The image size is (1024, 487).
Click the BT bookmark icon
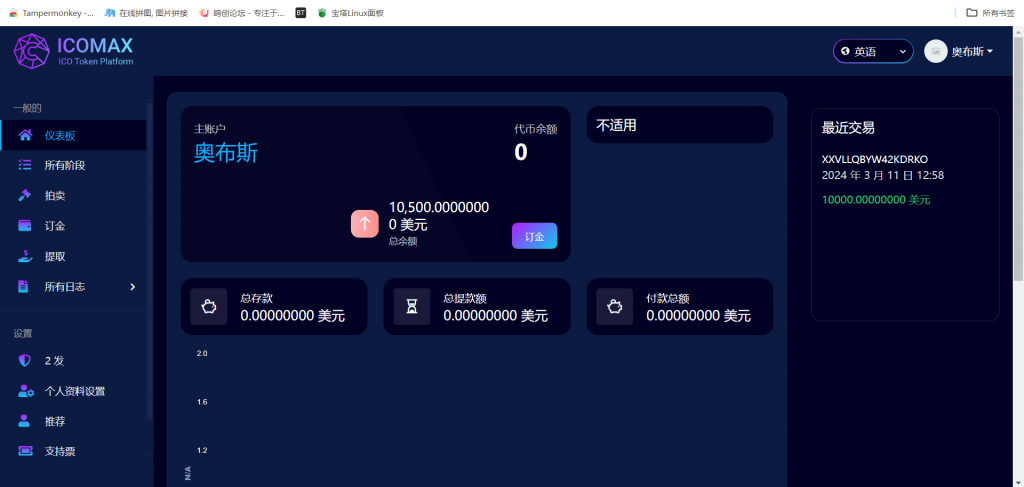pyautogui.click(x=300, y=12)
